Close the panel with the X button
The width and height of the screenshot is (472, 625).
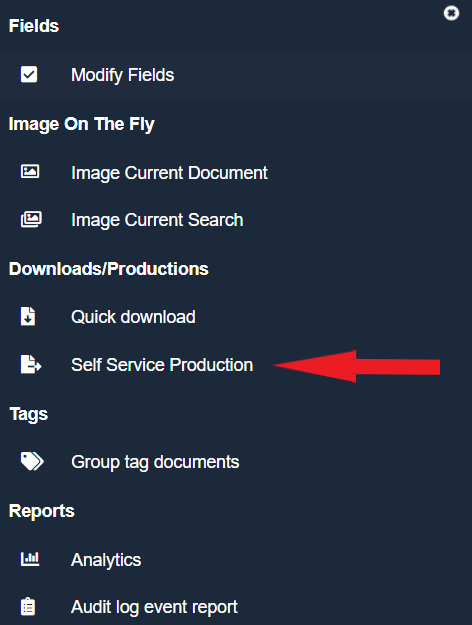451,13
